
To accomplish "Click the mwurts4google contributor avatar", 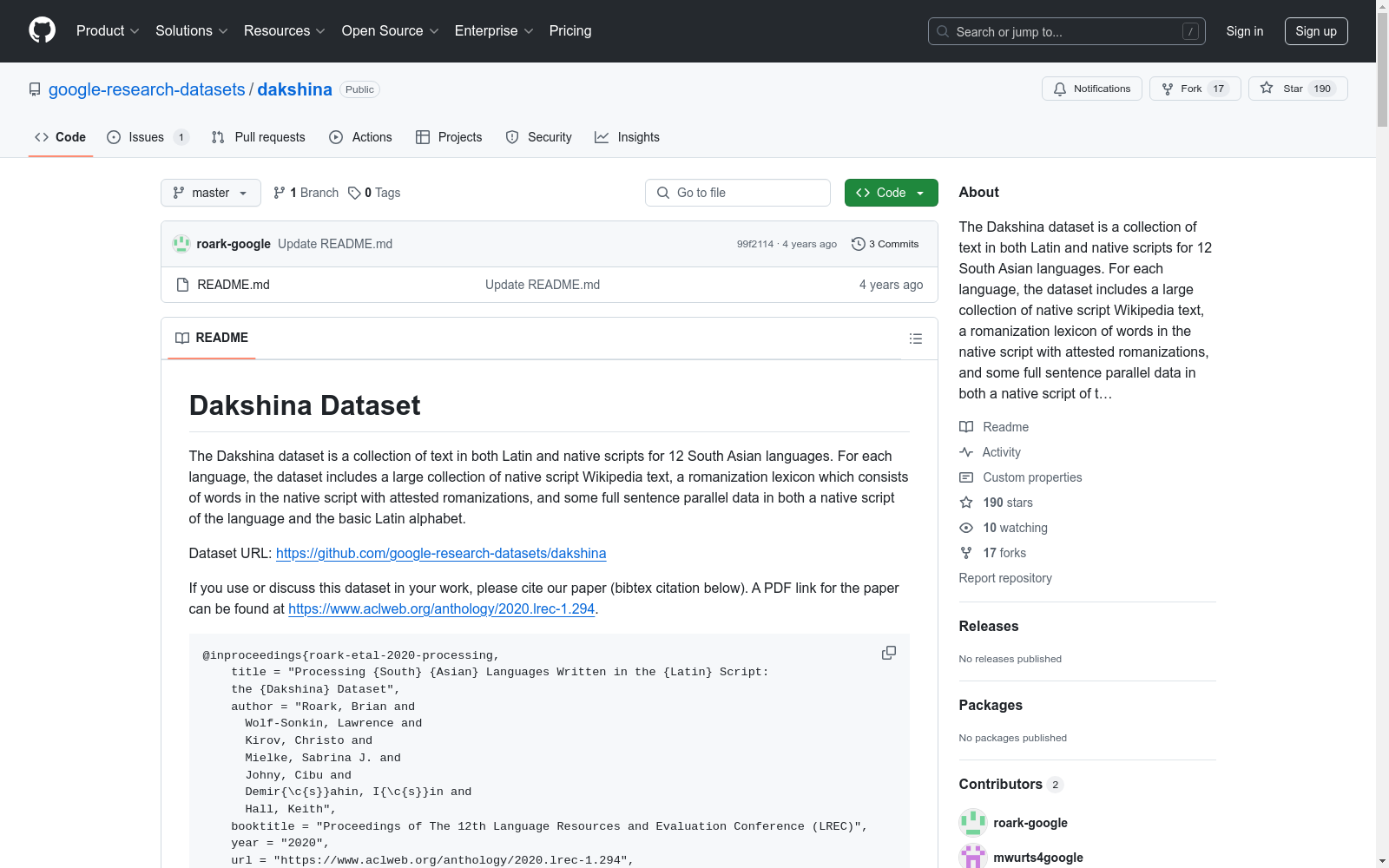I will pos(973,857).
